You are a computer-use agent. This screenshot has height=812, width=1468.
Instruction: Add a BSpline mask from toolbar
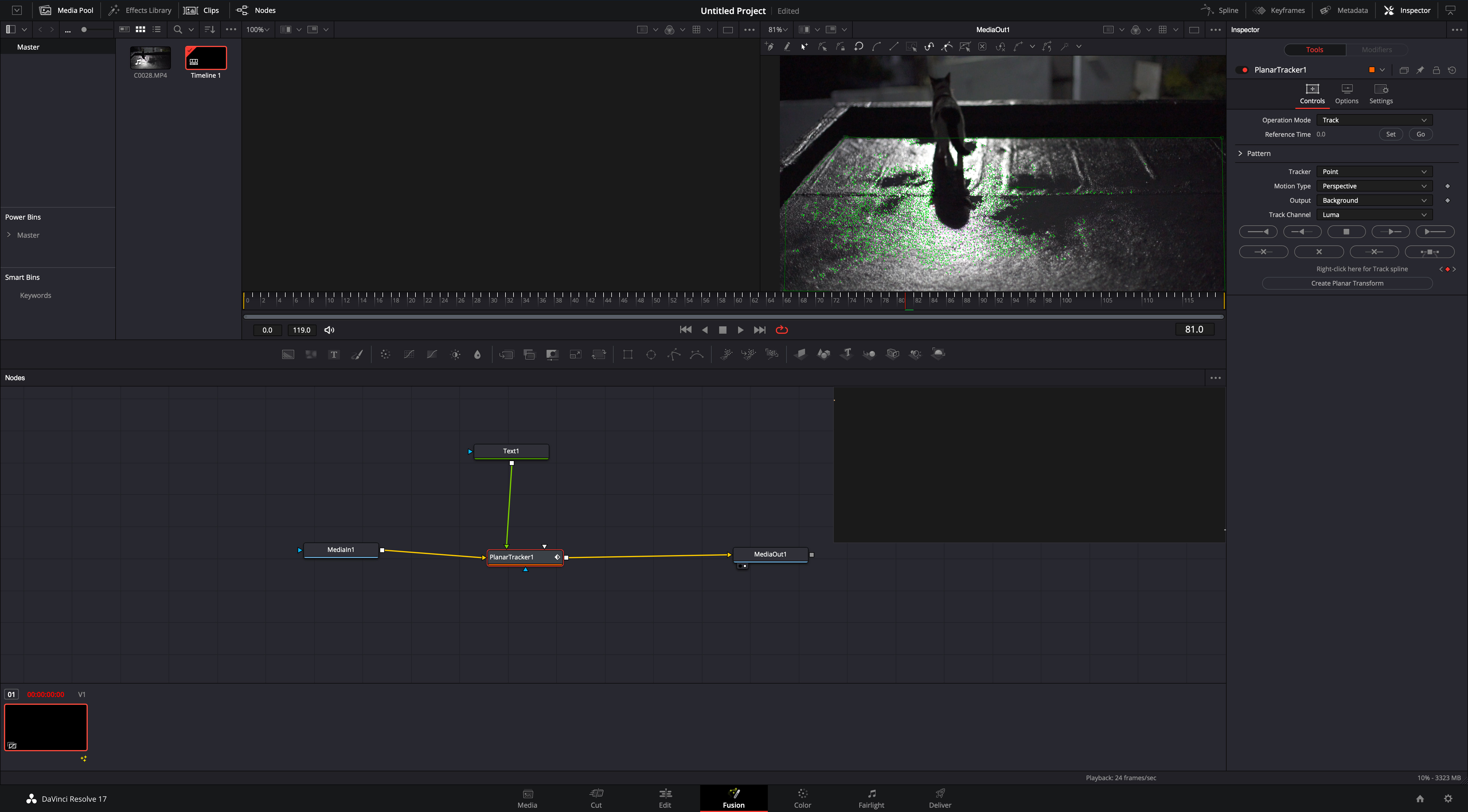(x=696, y=354)
